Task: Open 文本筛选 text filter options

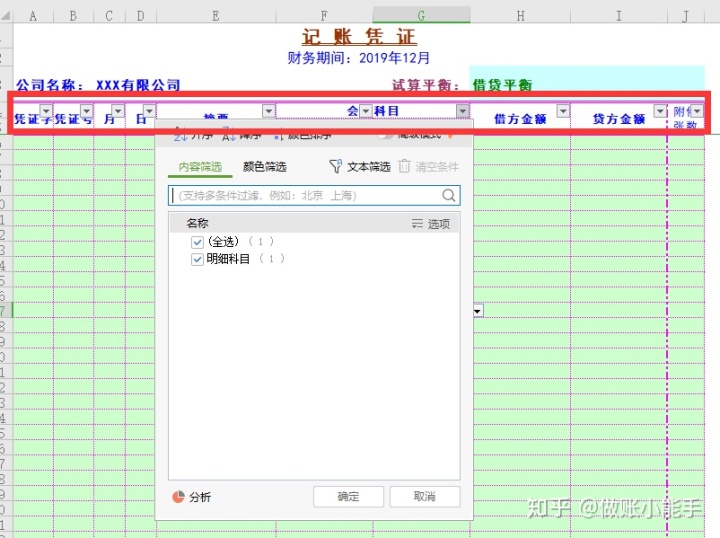Action: click(368, 167)
